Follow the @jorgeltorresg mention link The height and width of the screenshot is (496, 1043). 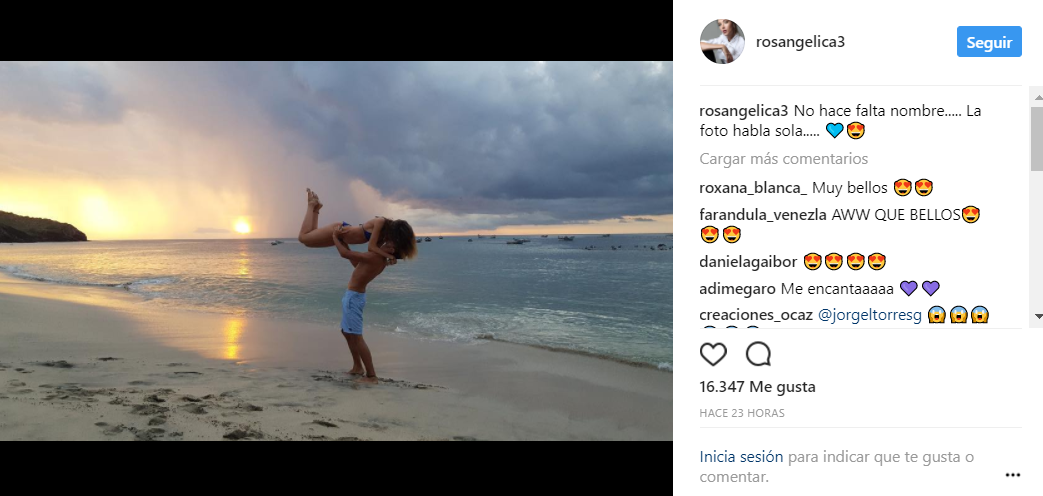[x=870, y=314]
